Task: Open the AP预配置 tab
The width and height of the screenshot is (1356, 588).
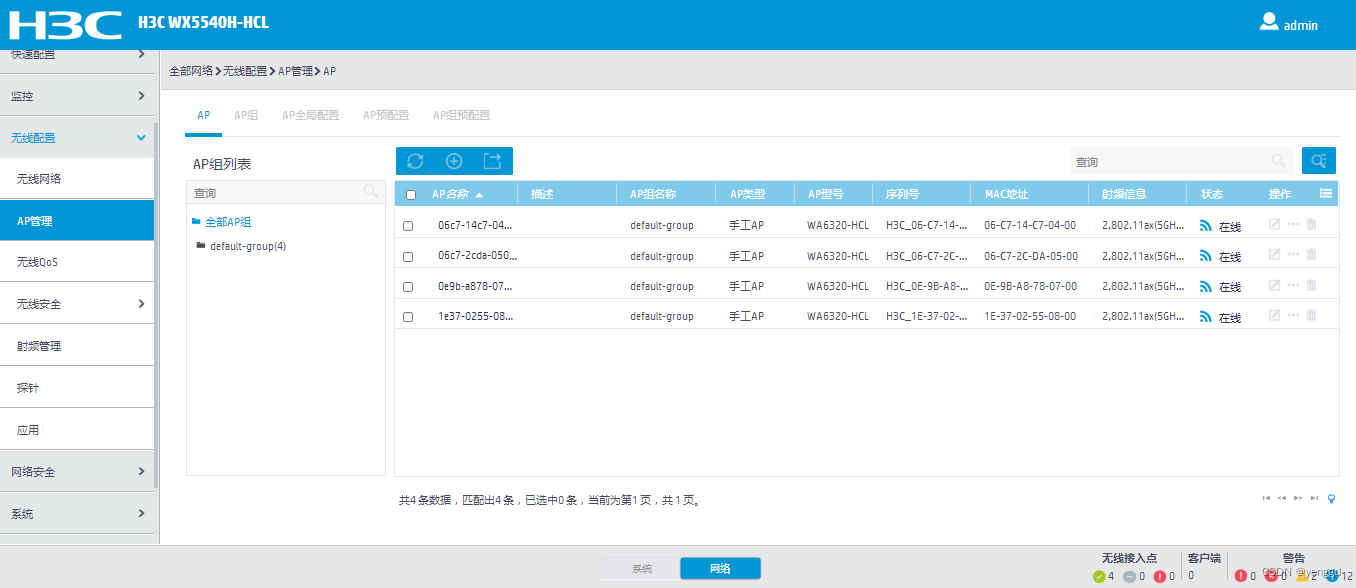Action: pos(385,114)
